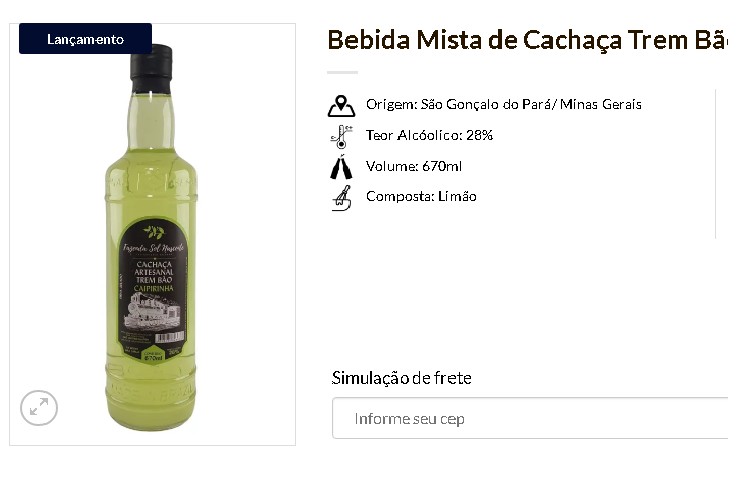744x496 pixels.
Task: Click the expand image zoom icon
Action: [39, 408]
